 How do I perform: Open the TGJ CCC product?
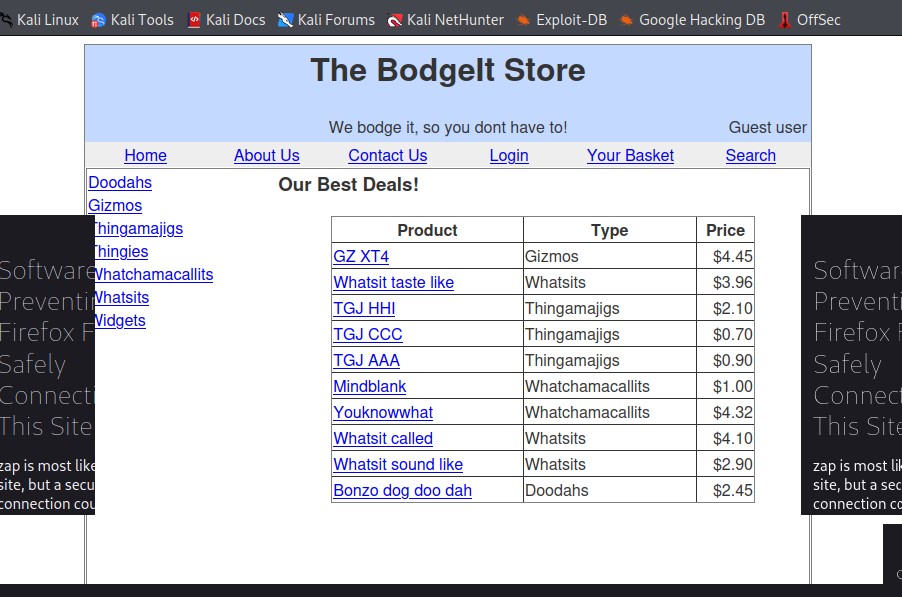(368, 334)
